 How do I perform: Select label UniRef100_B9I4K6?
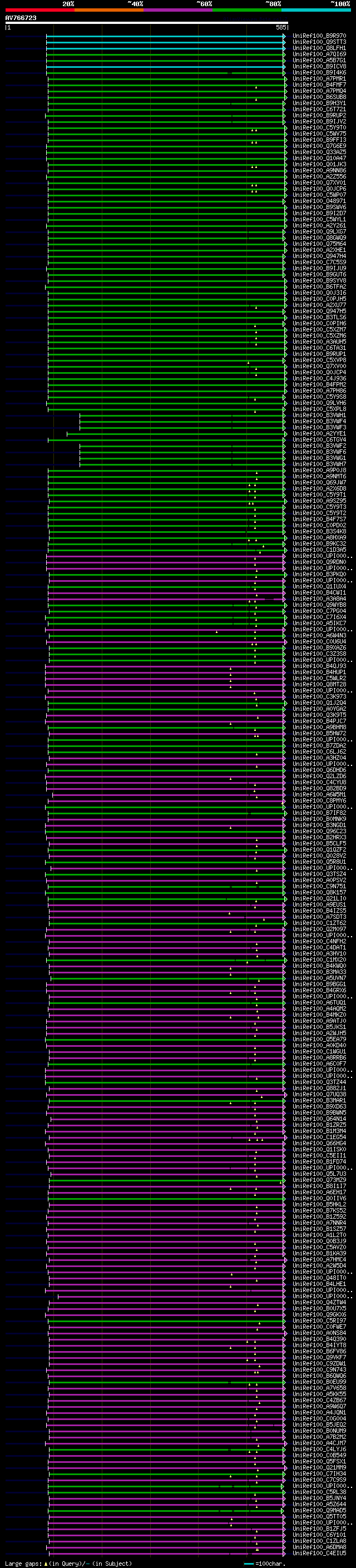pyautogui.click(x=319, y=73)
